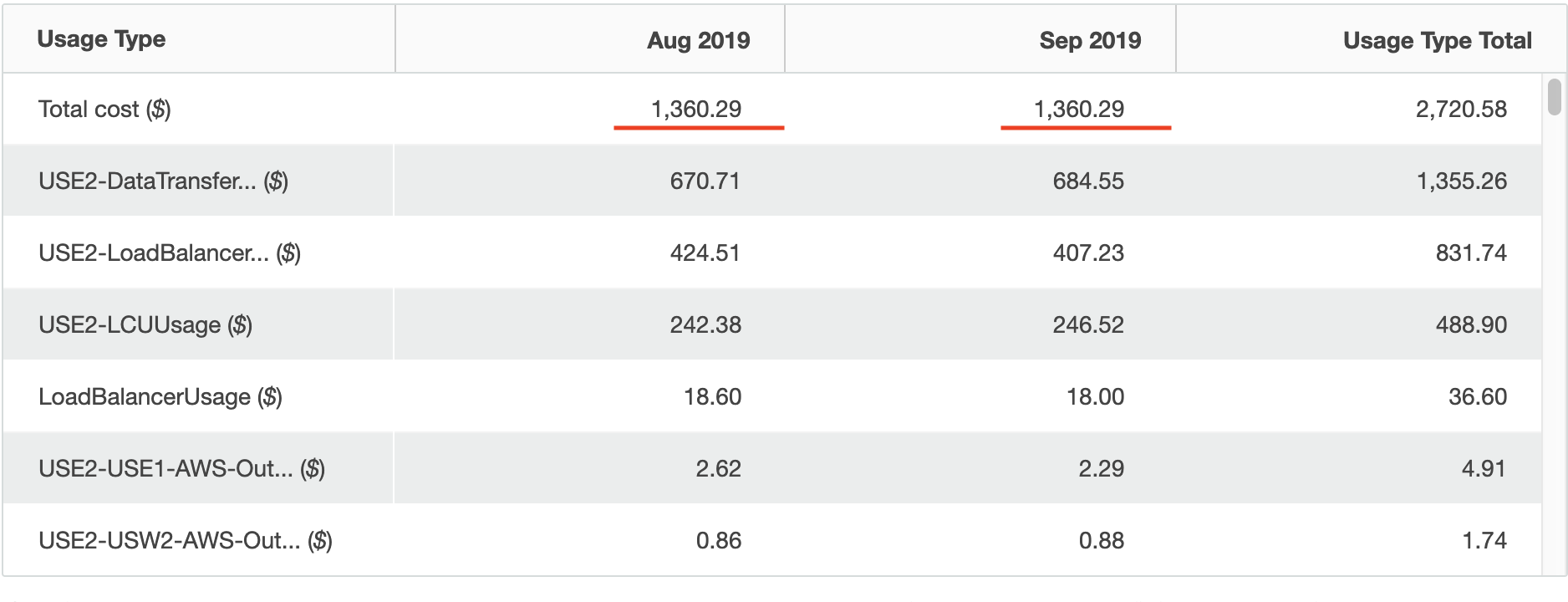Click the 242.38 cell
The image size is (1568, 602).
tap(705, 325)
